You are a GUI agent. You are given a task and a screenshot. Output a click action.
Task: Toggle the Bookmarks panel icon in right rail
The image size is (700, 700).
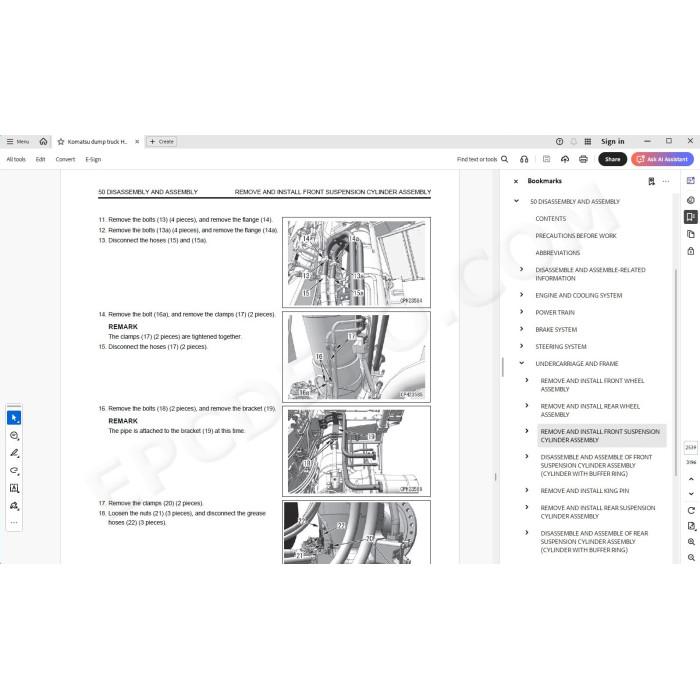coord(691,217)
